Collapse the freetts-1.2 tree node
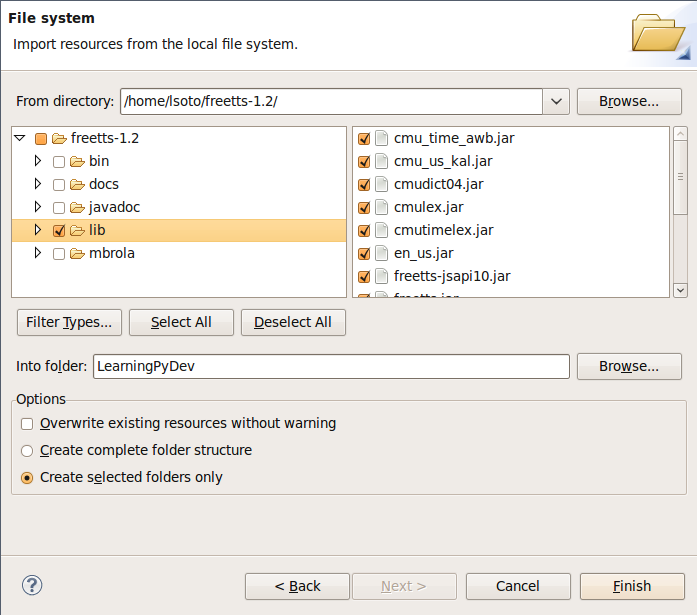The image size is (697, 615). (x=20, y=138)
